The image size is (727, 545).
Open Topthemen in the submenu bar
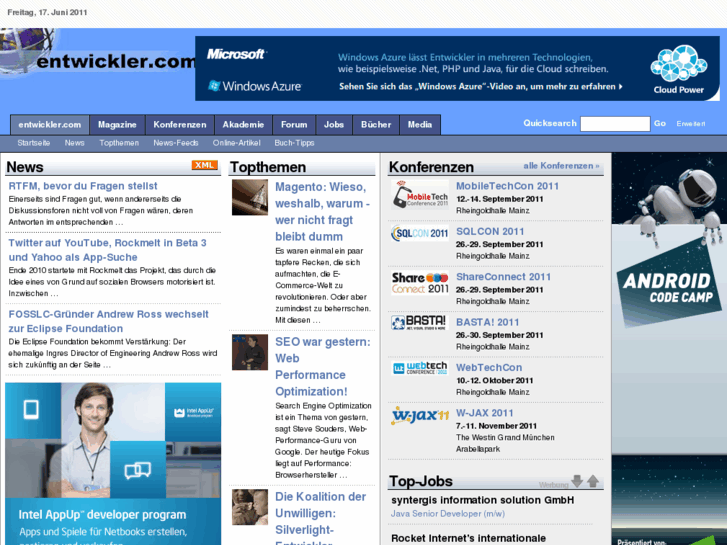(119, 143)
